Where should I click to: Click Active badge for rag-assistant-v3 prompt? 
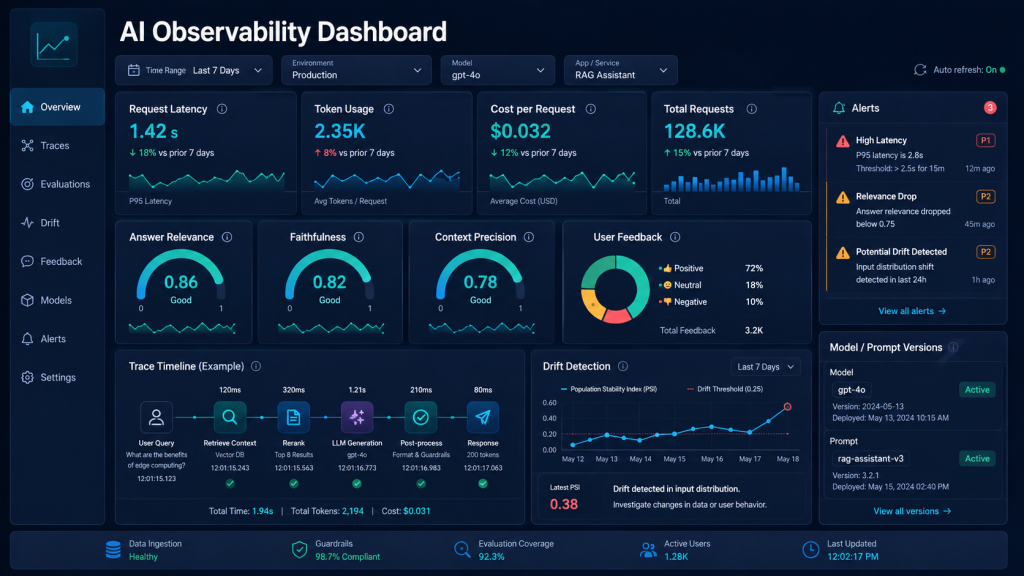[x=977, y=458]
